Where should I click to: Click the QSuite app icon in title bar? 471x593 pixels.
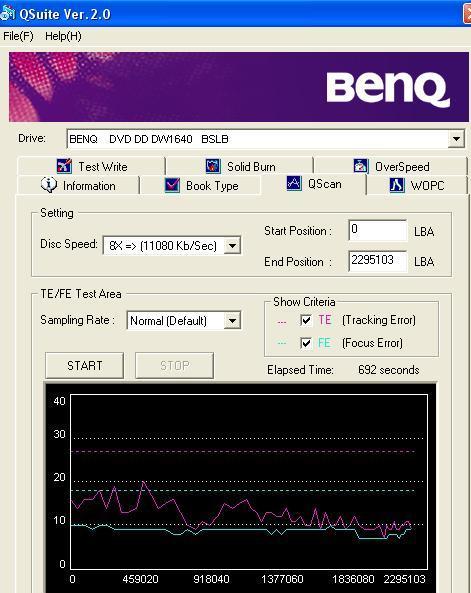pos(7,14)
